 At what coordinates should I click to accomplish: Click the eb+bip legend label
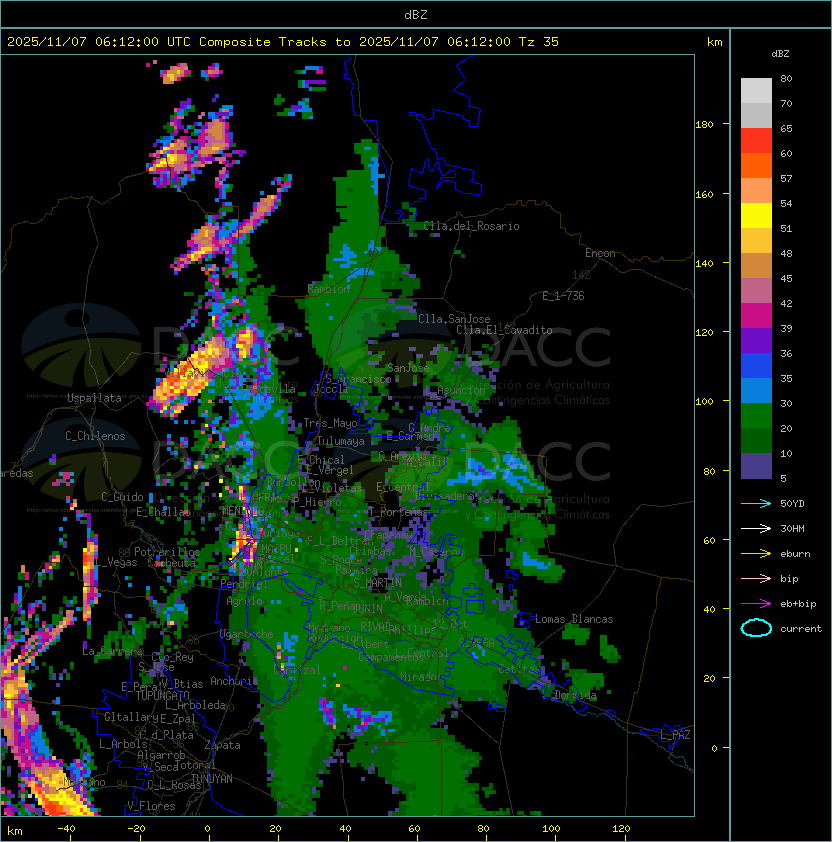(x=798, y=604)
